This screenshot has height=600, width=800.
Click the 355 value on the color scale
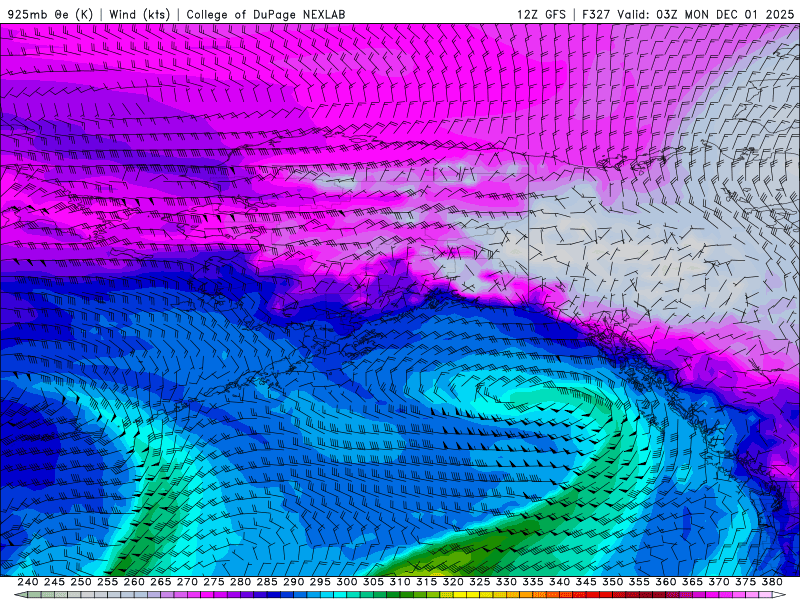639,582
